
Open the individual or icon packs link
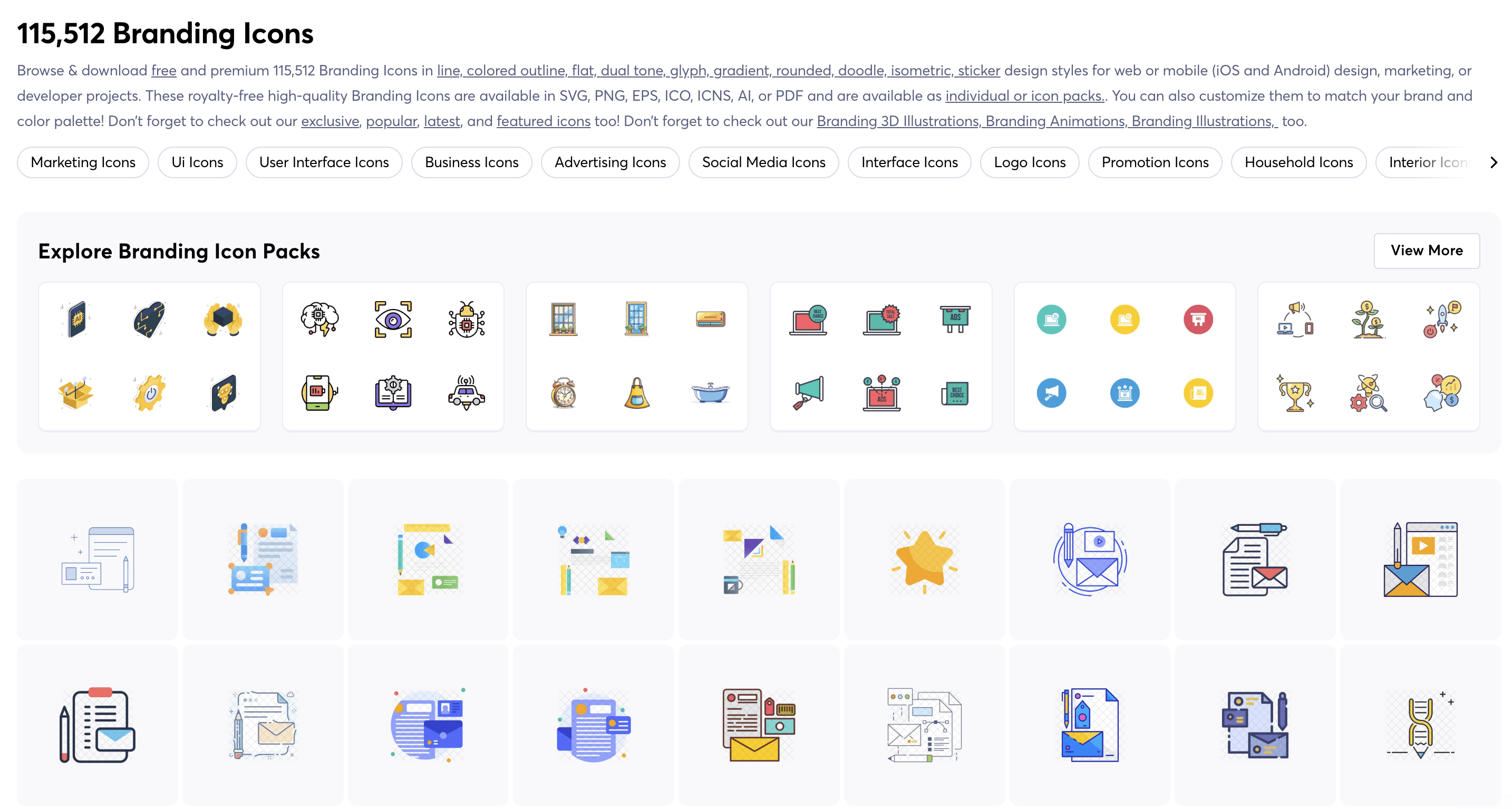click(x=1024, y=95)
